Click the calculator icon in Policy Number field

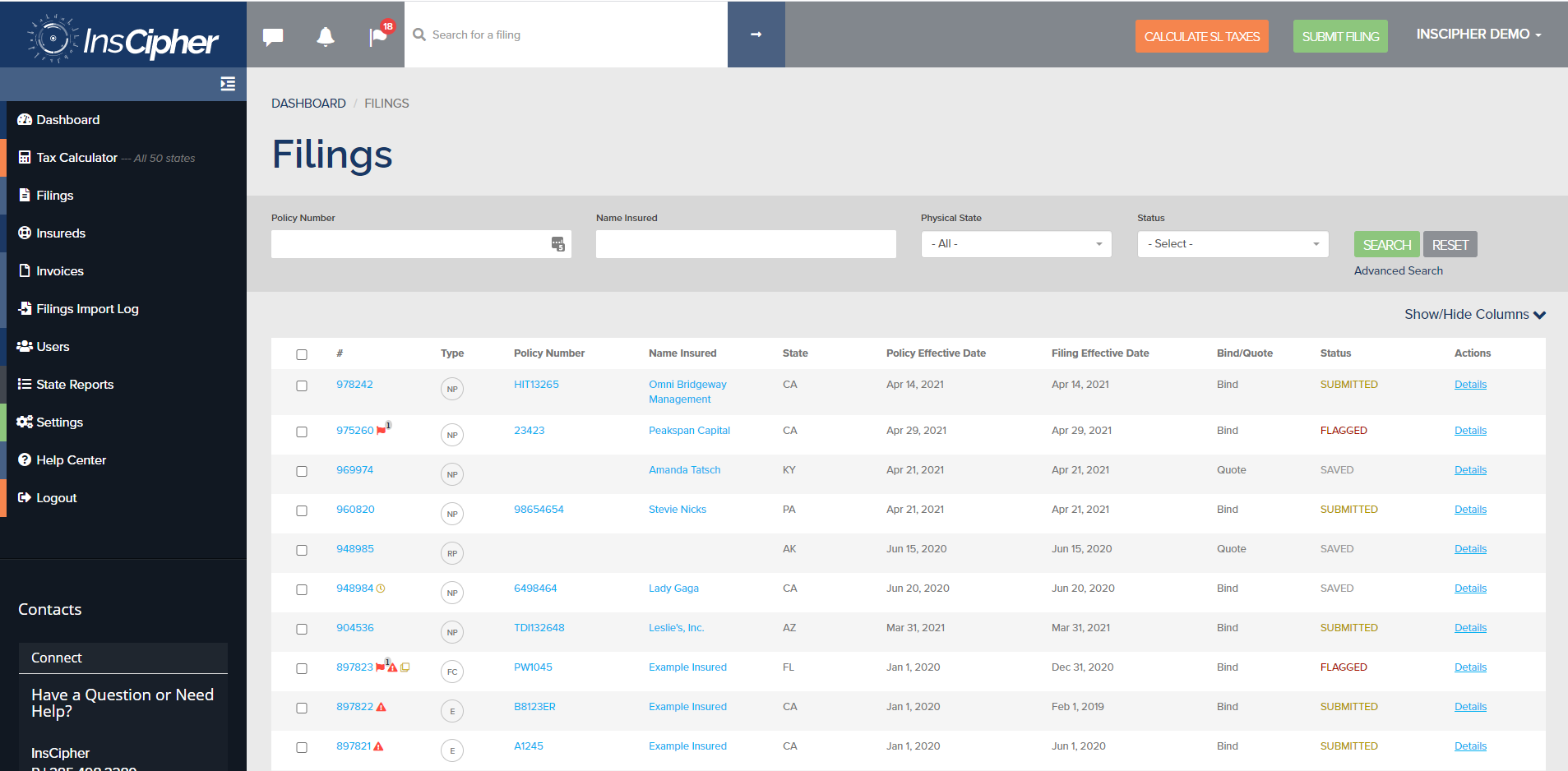click(x=558, y=244)
